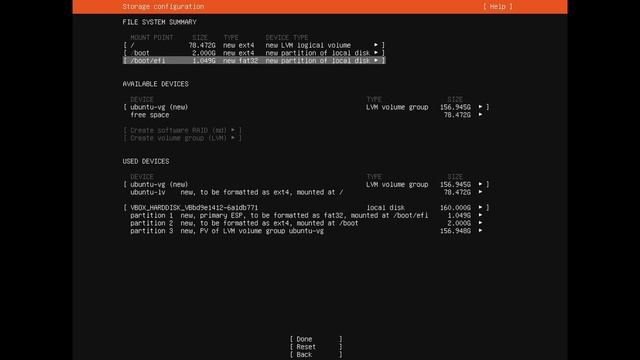Click the FILE SYSTEM SUMMARY heading
Screen dimensions: 640x360
[x=160, y=22]
